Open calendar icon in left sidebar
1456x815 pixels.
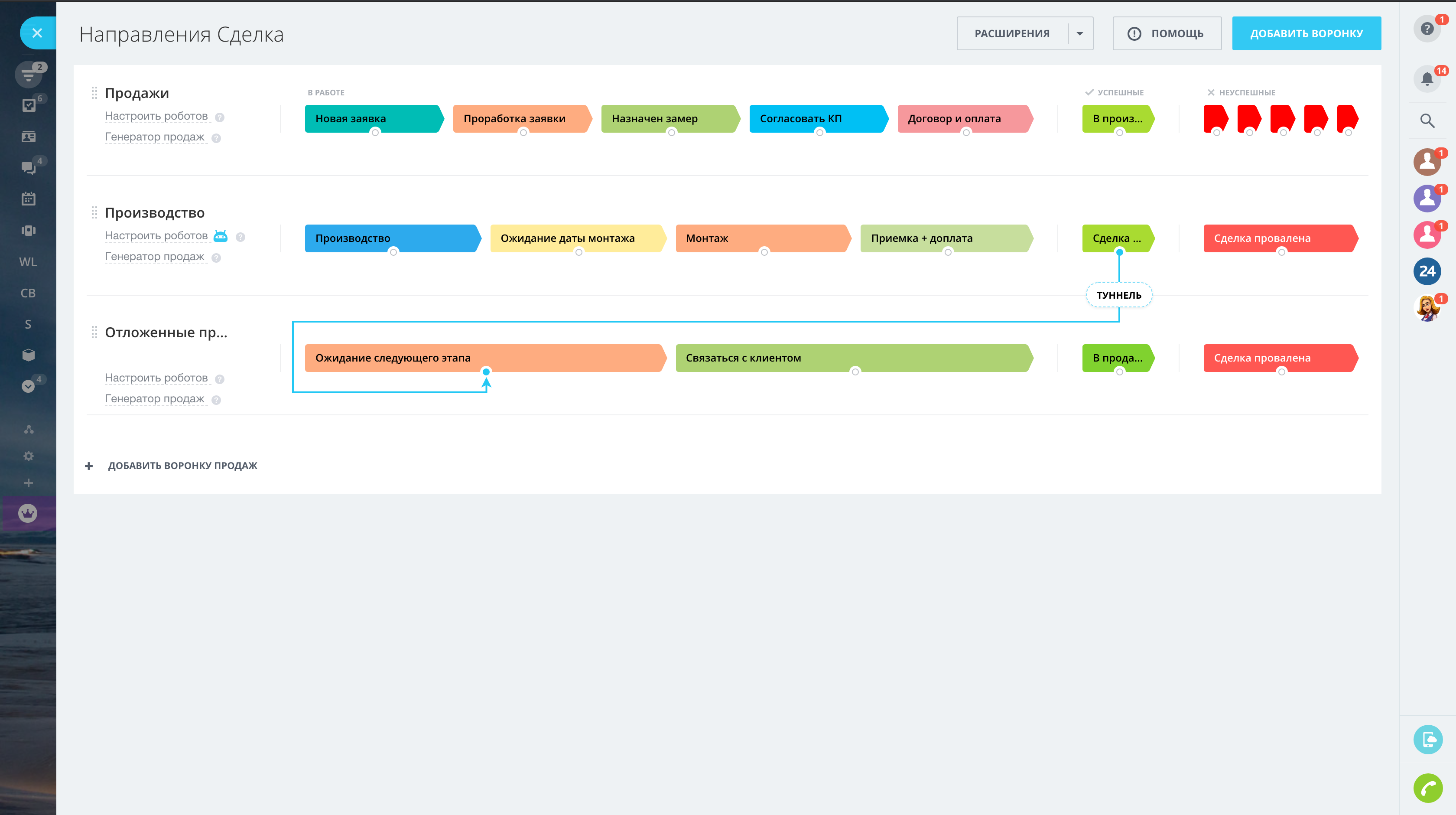click(28, 199)
